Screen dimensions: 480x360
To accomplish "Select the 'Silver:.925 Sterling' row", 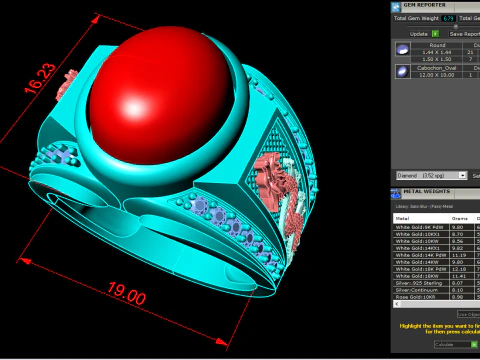I will pos(436,283).
